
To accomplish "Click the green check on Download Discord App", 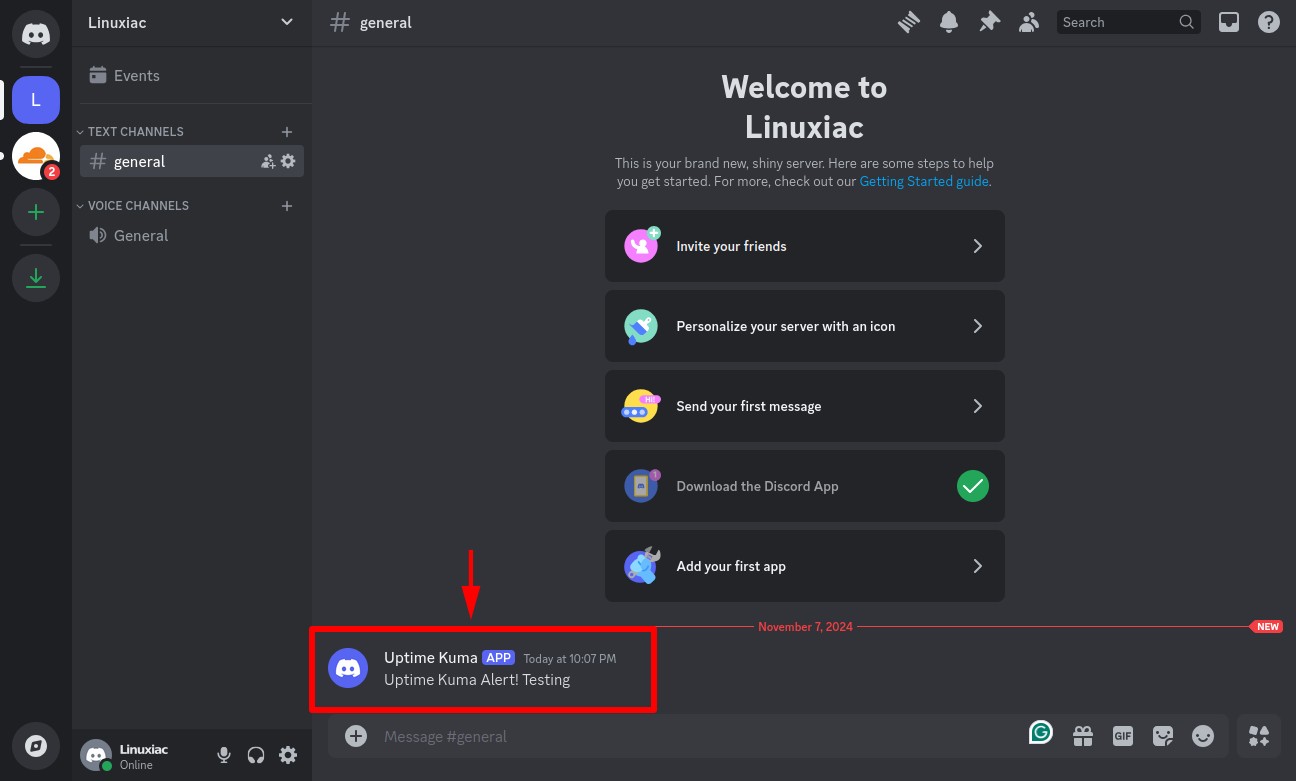I will click(973, 486).
